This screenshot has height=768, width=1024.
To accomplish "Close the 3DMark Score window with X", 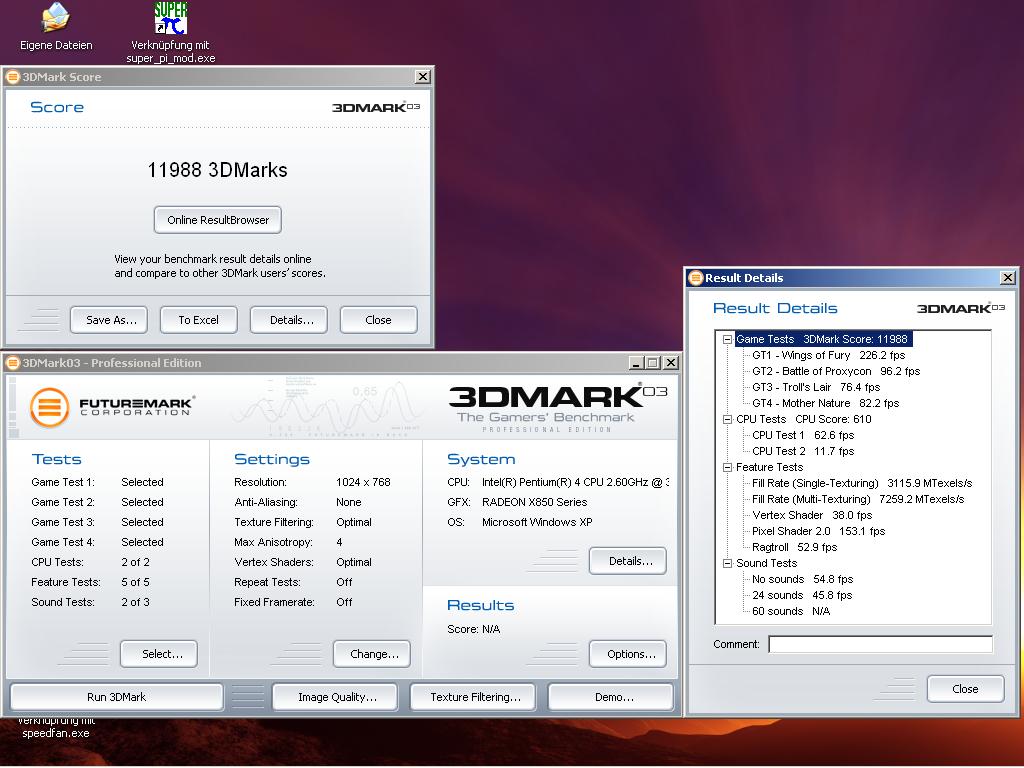I will (x=423, y=77).
